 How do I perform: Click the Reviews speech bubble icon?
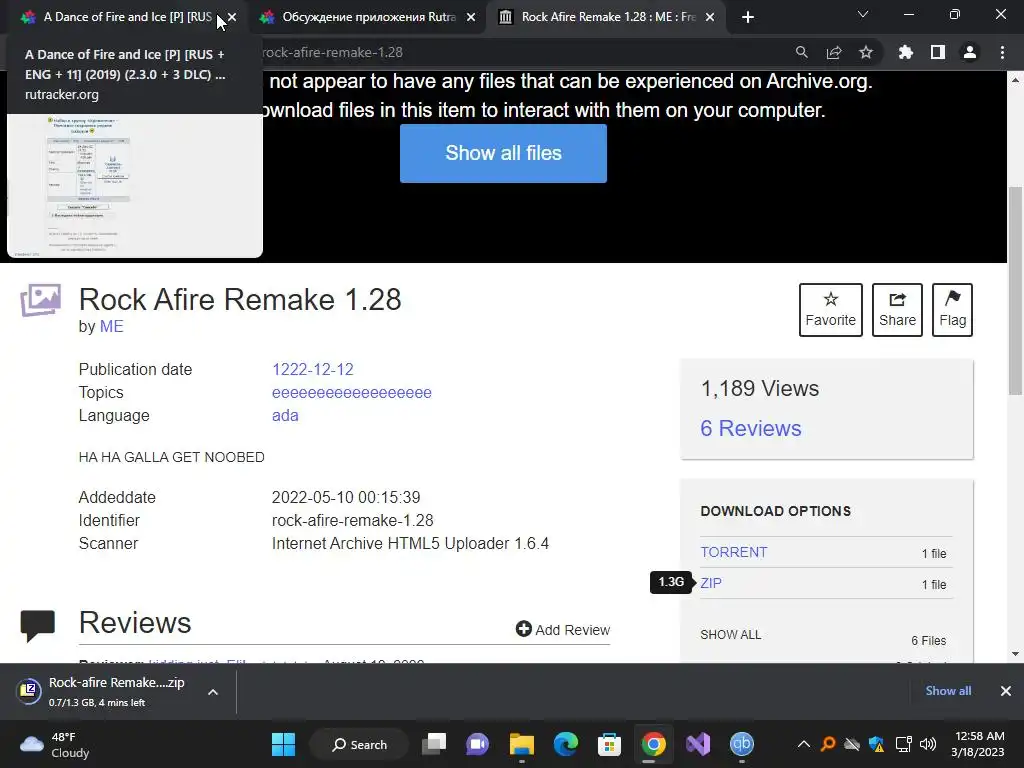pos(38,626)
